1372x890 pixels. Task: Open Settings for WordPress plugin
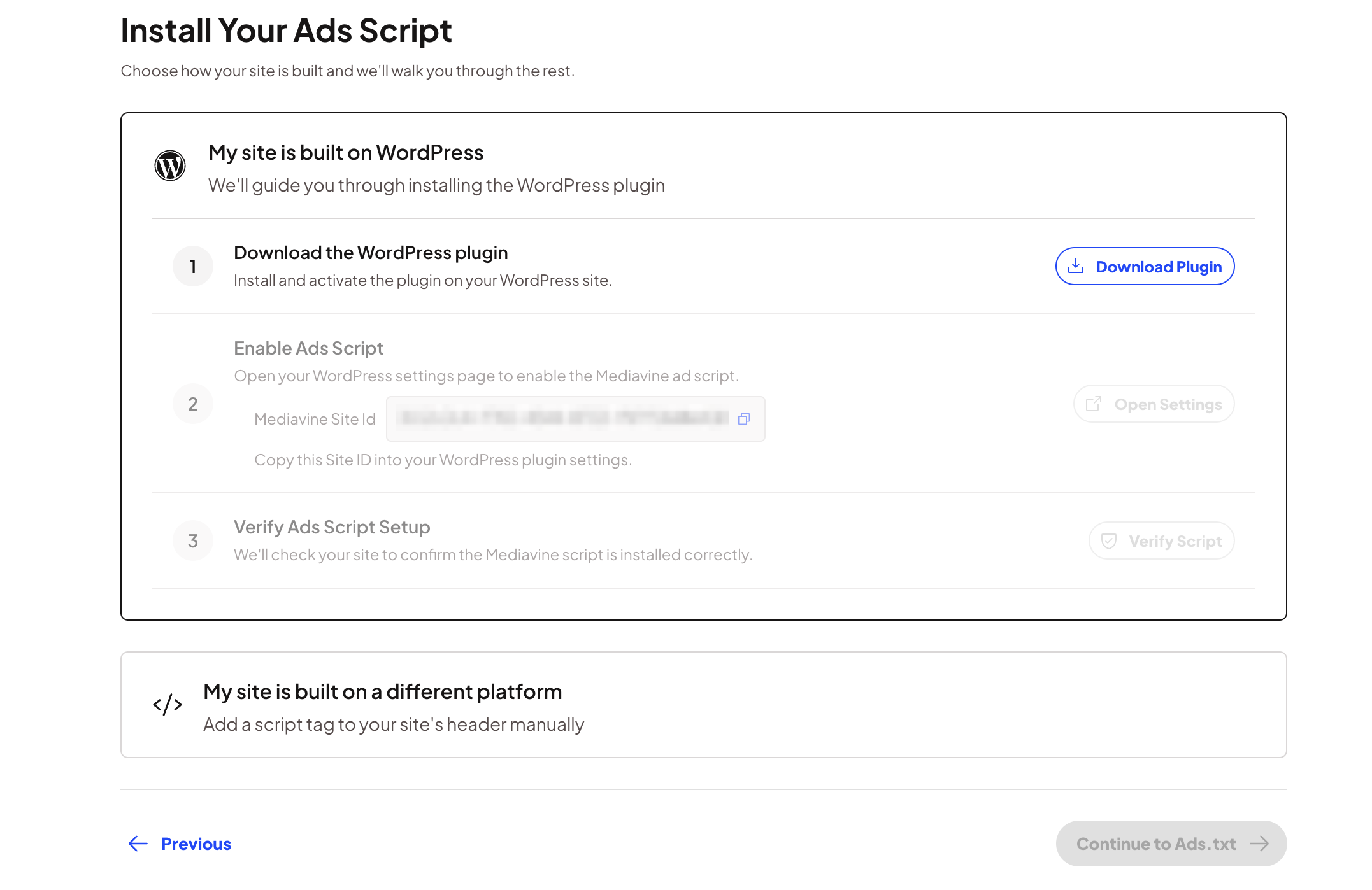pos(1154,404)
